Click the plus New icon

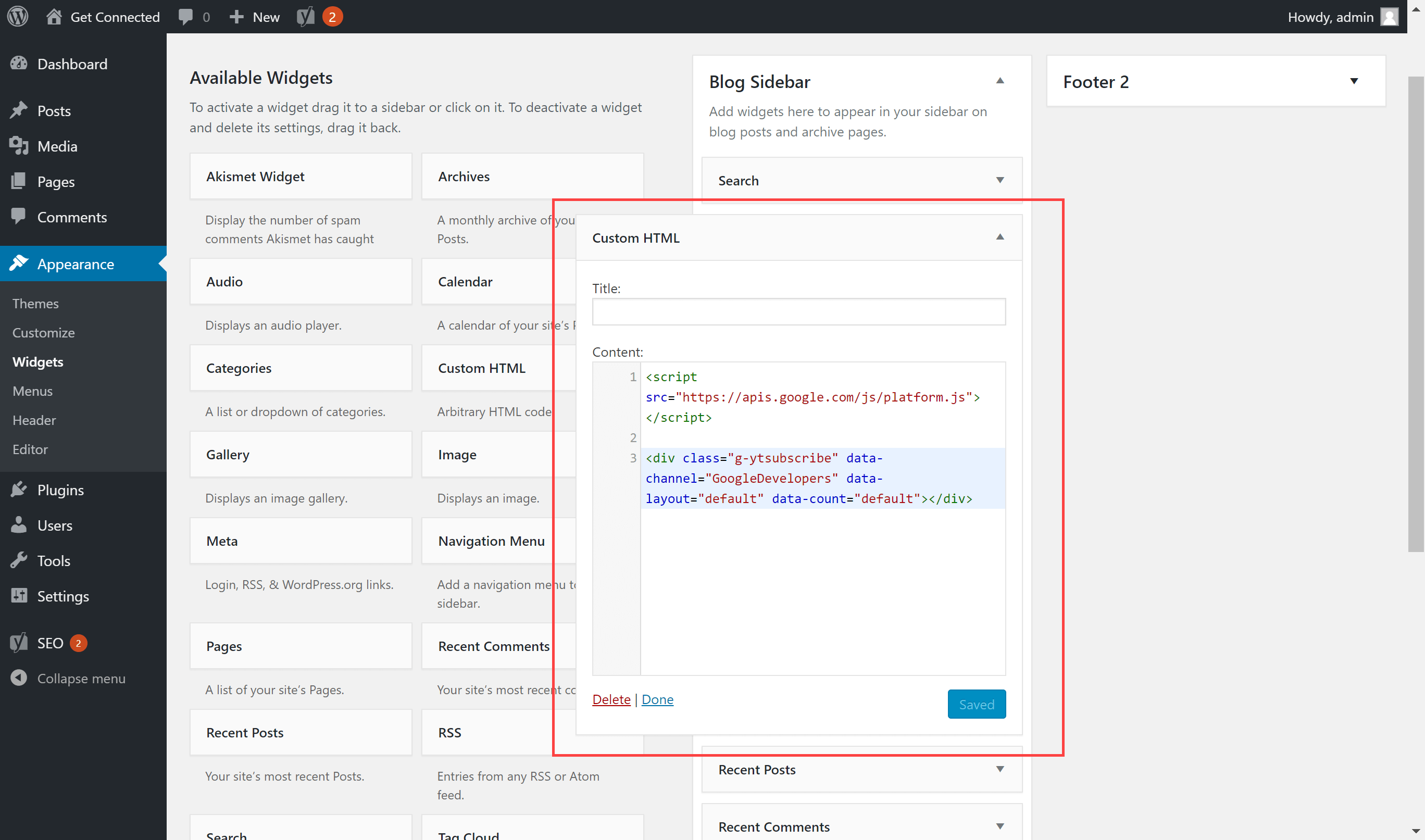coord(236,17)
